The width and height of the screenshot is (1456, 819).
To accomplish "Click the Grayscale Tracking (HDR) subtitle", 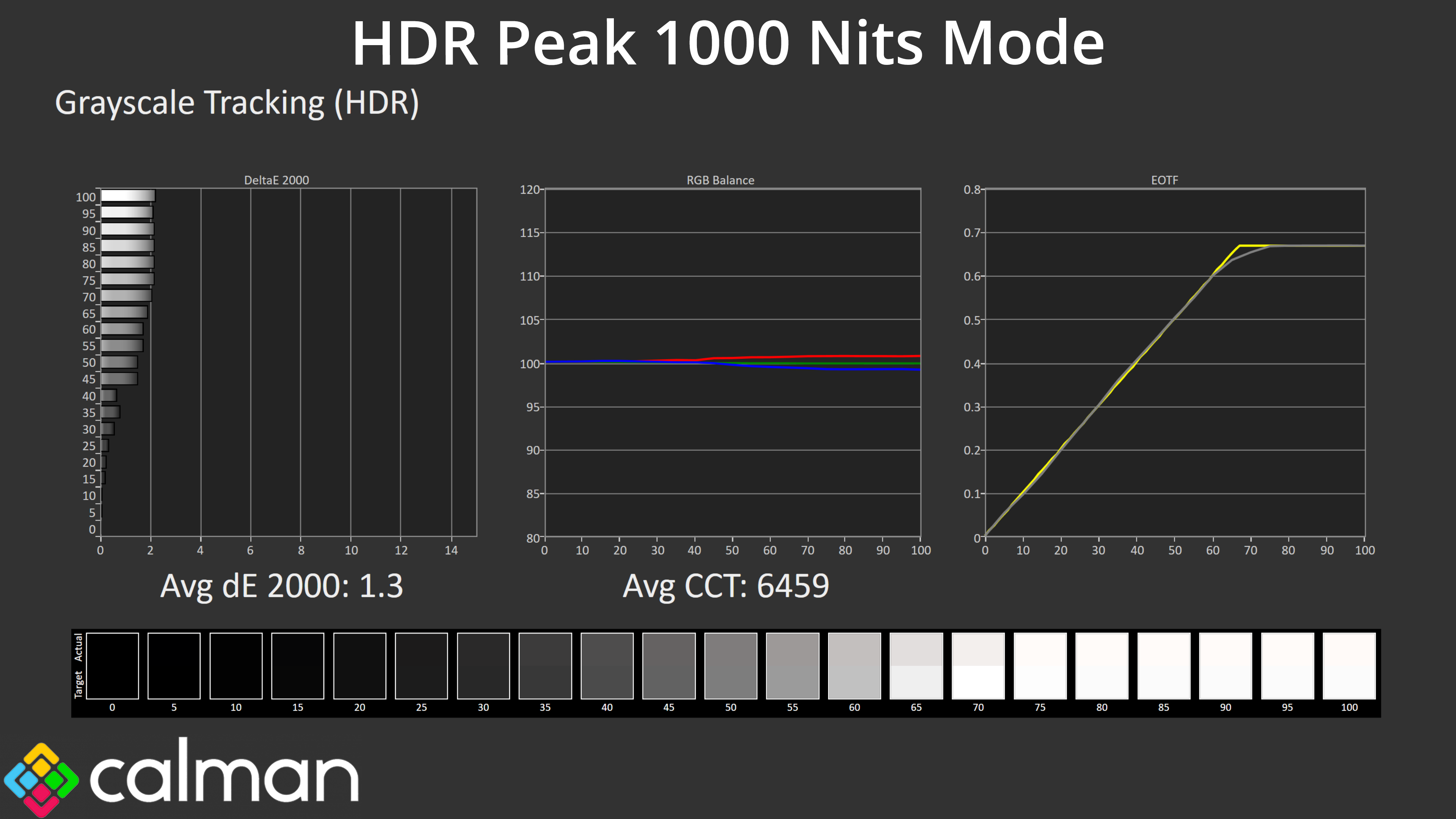I will coord(237,103).
